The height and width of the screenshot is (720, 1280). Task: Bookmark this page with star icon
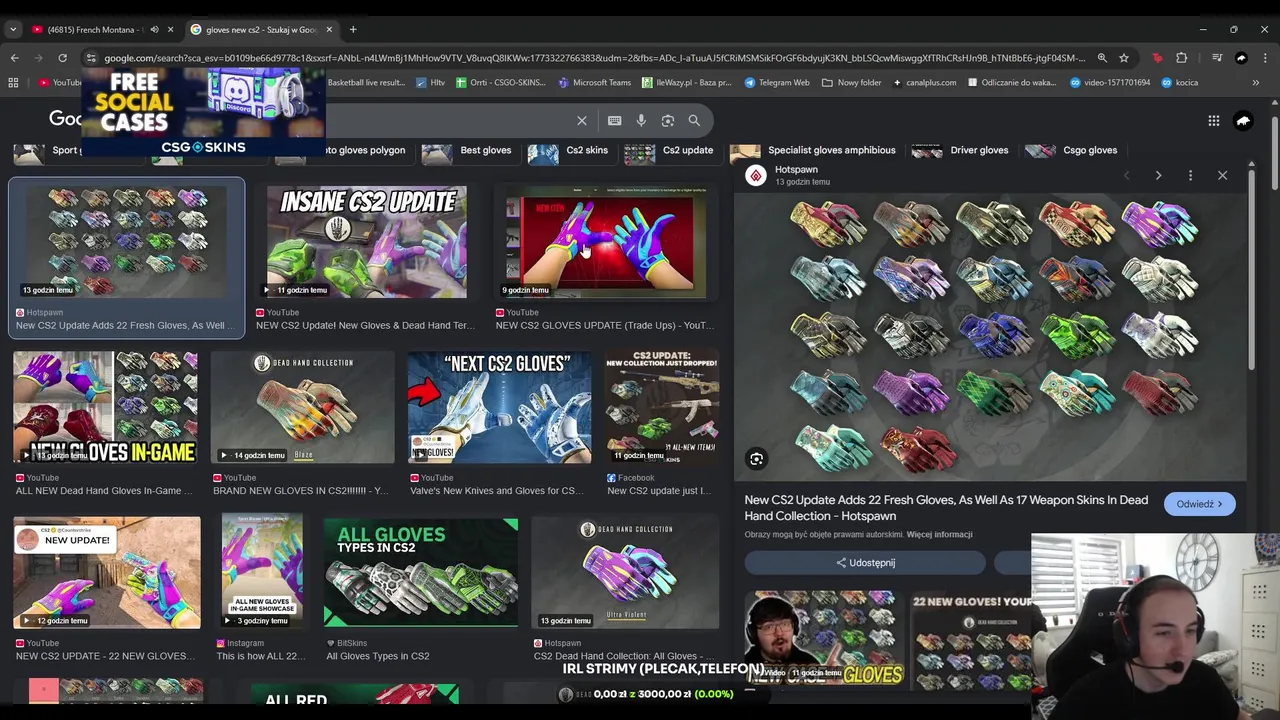[x=1124, y=58]
